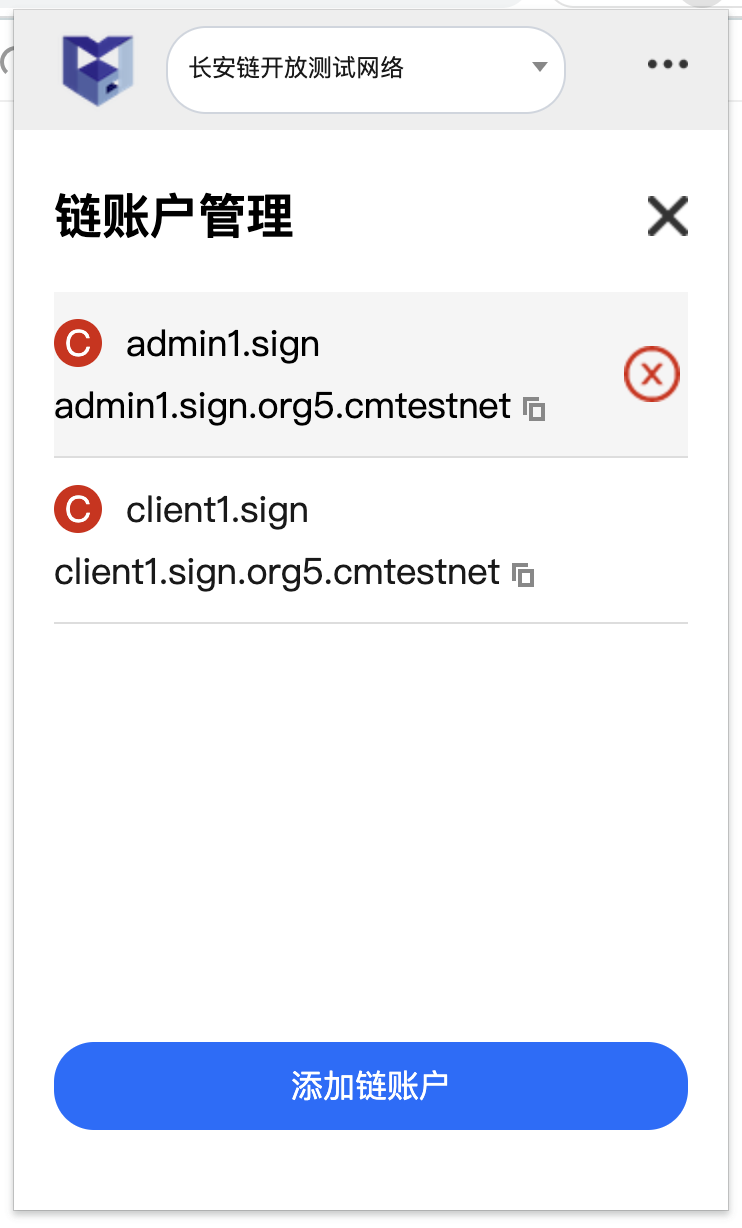Close the 链账户管理 panel with the X
The height and width of the screenshot is (1228, 742).
pos(667,216)
